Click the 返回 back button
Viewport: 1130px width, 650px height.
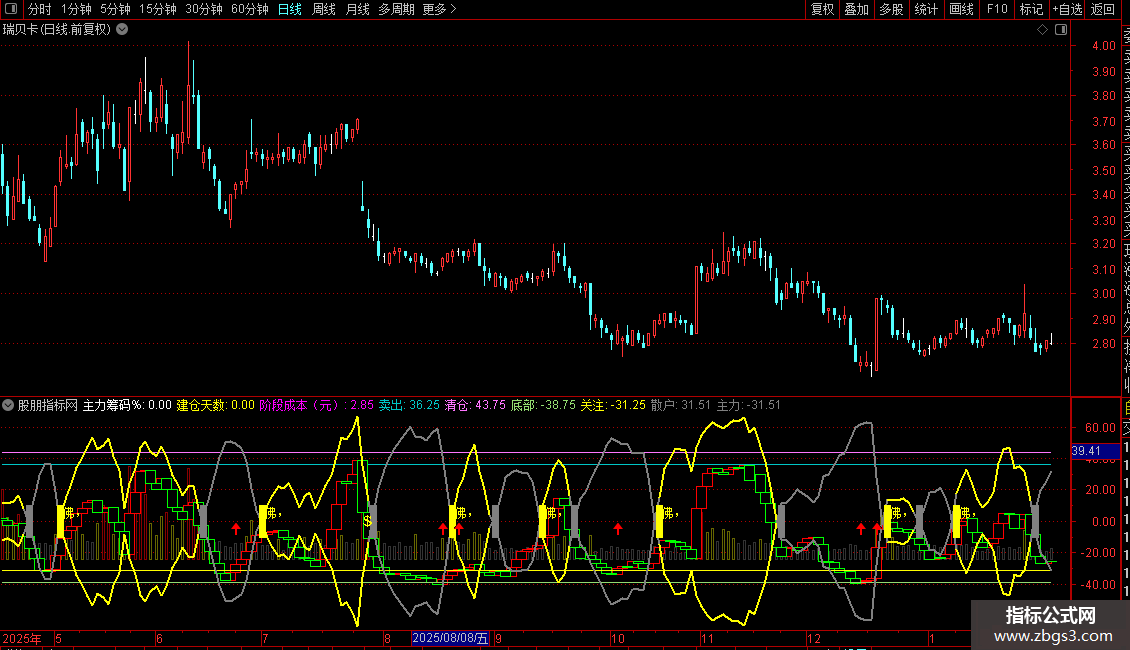1103,9
